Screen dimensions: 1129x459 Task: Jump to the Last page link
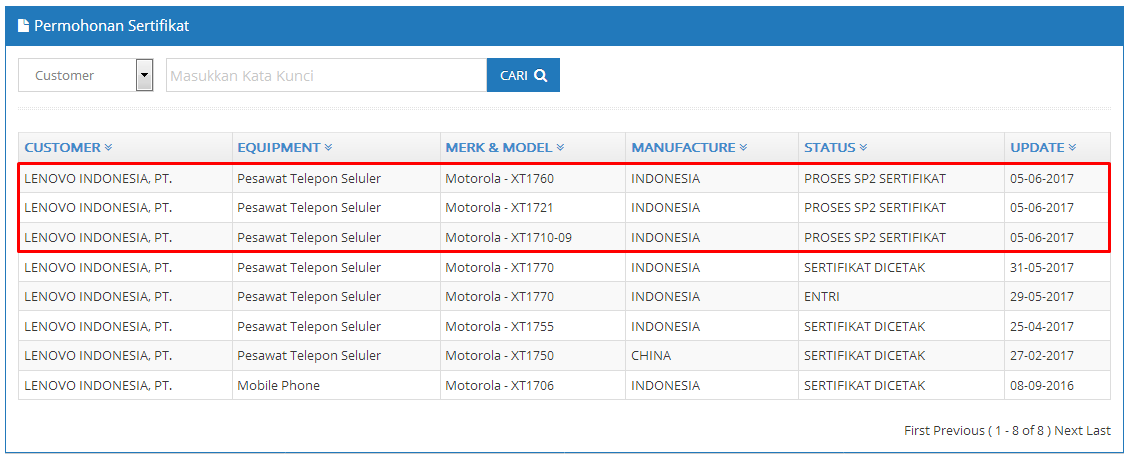click(1098, 431)
